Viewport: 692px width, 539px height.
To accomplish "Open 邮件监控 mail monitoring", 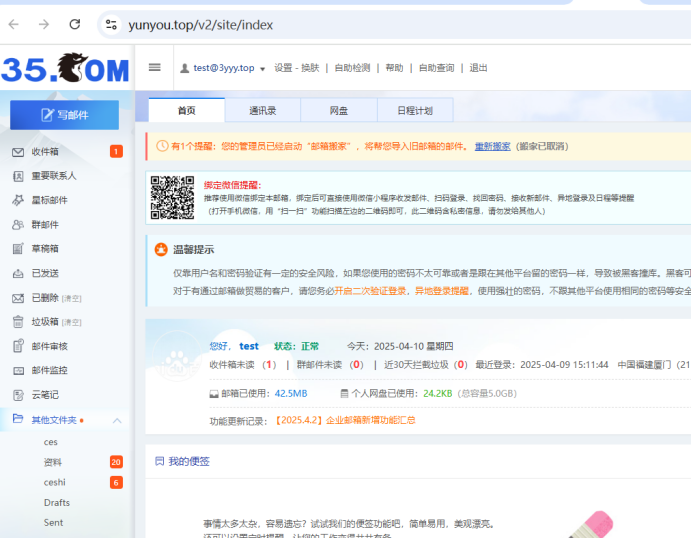I will click(49, 371).
